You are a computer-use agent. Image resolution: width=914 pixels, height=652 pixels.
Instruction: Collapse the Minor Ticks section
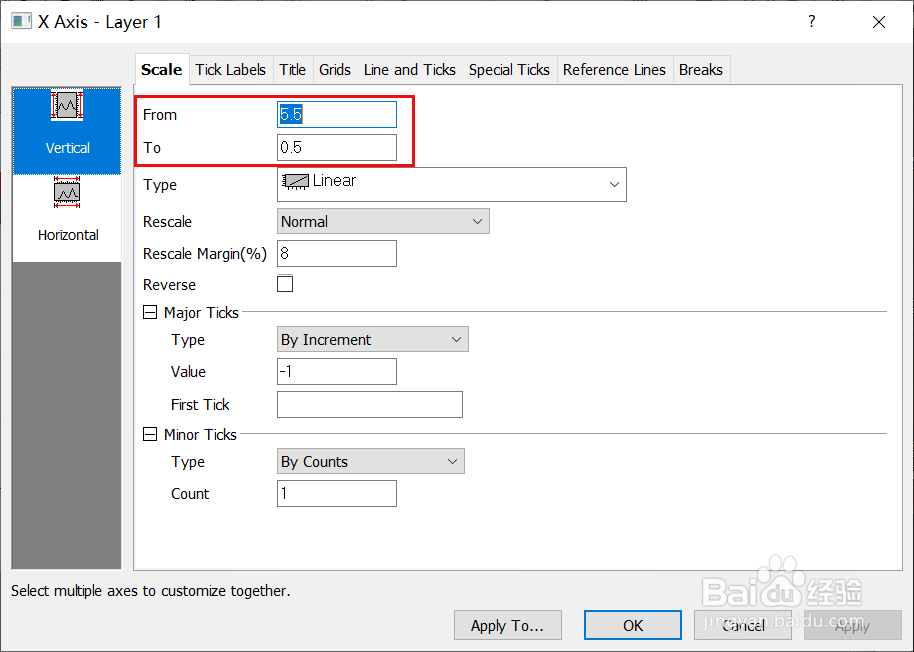(151, 435)
